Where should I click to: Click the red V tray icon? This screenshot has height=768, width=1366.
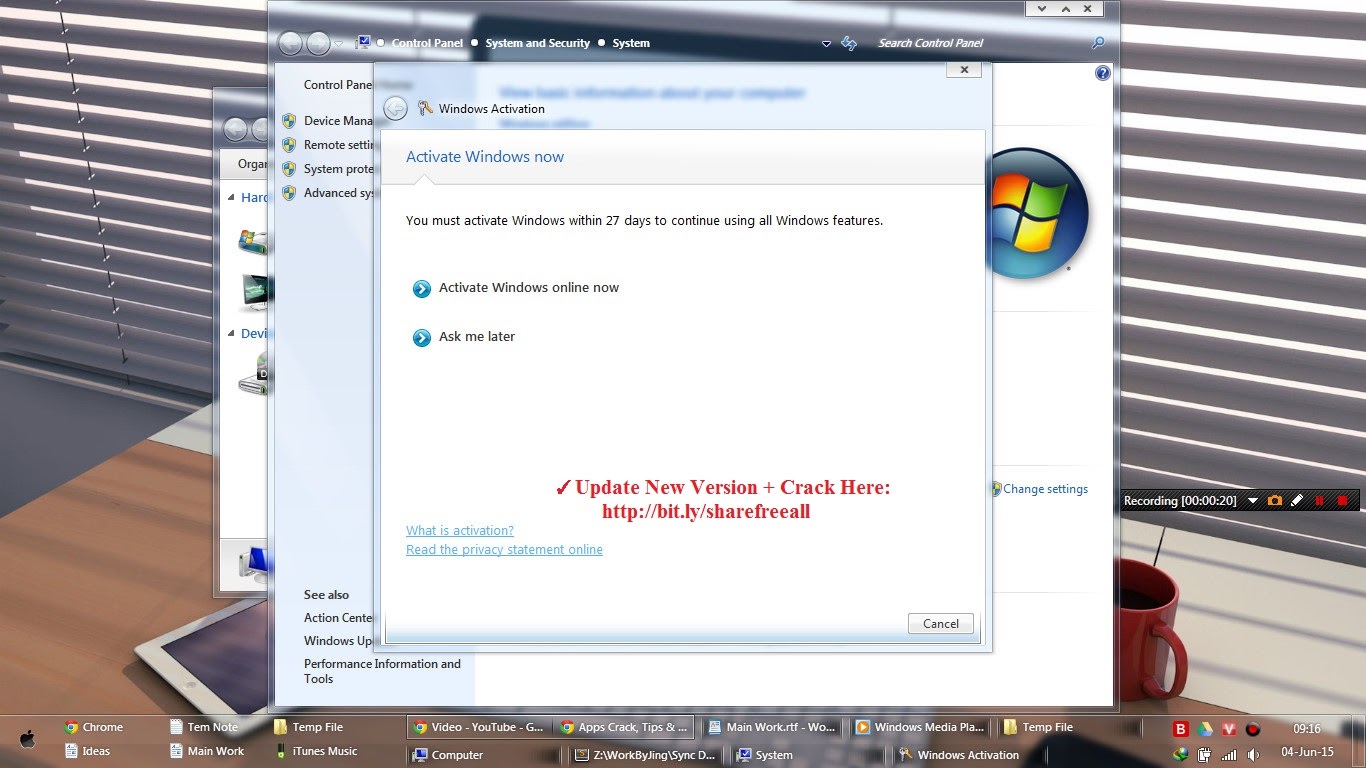coord(1229,729)
